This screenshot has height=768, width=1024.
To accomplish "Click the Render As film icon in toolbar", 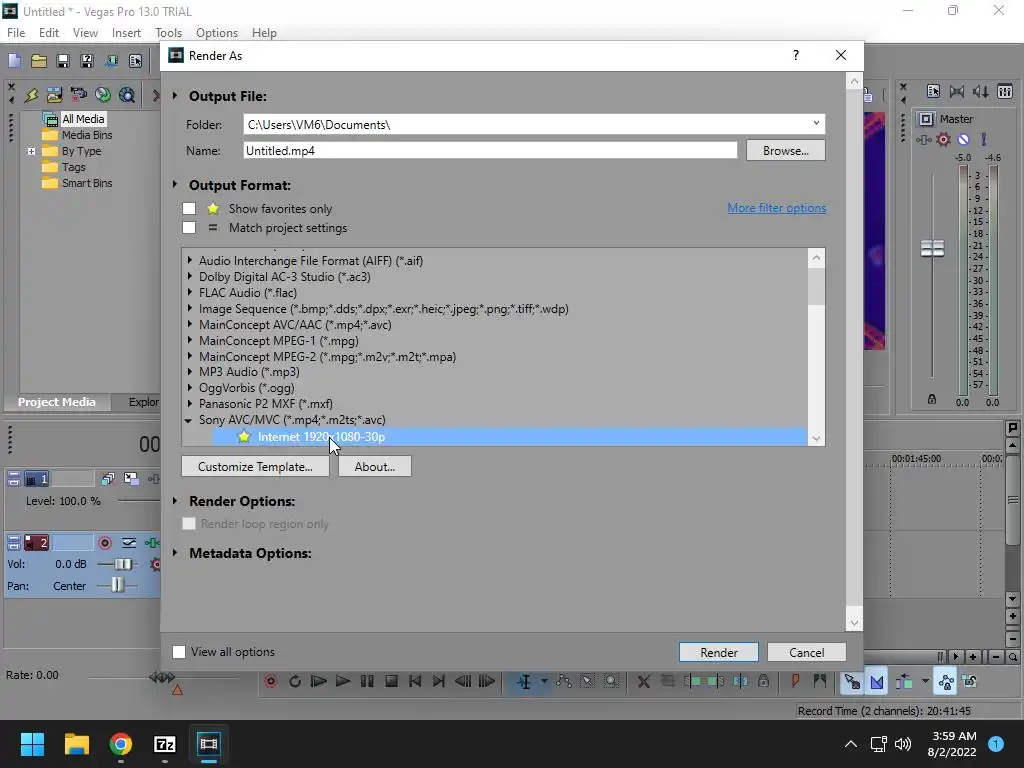I will click(x=111, y=61).
